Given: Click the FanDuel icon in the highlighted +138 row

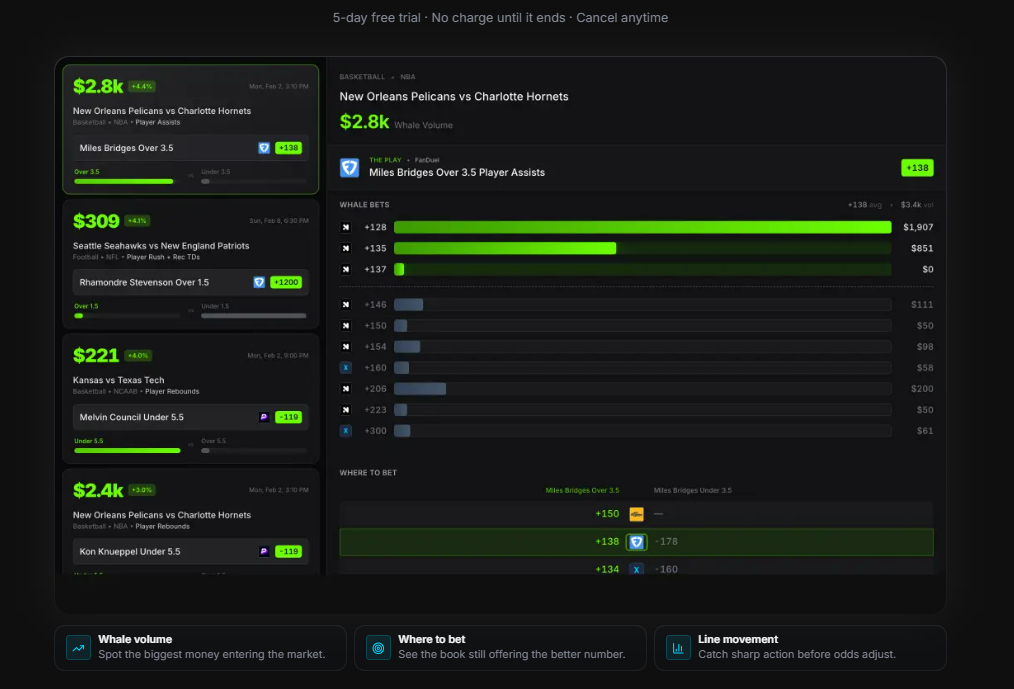Looking at the screenshot, I should click(636, 542).
